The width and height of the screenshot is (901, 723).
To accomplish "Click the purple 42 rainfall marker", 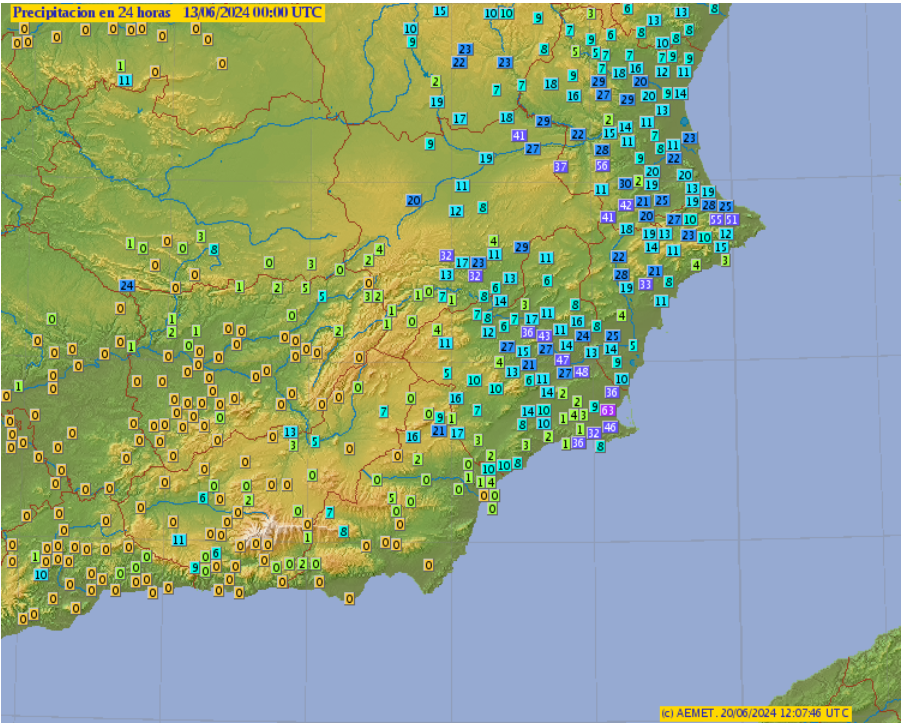I will [x=626, y=205].
